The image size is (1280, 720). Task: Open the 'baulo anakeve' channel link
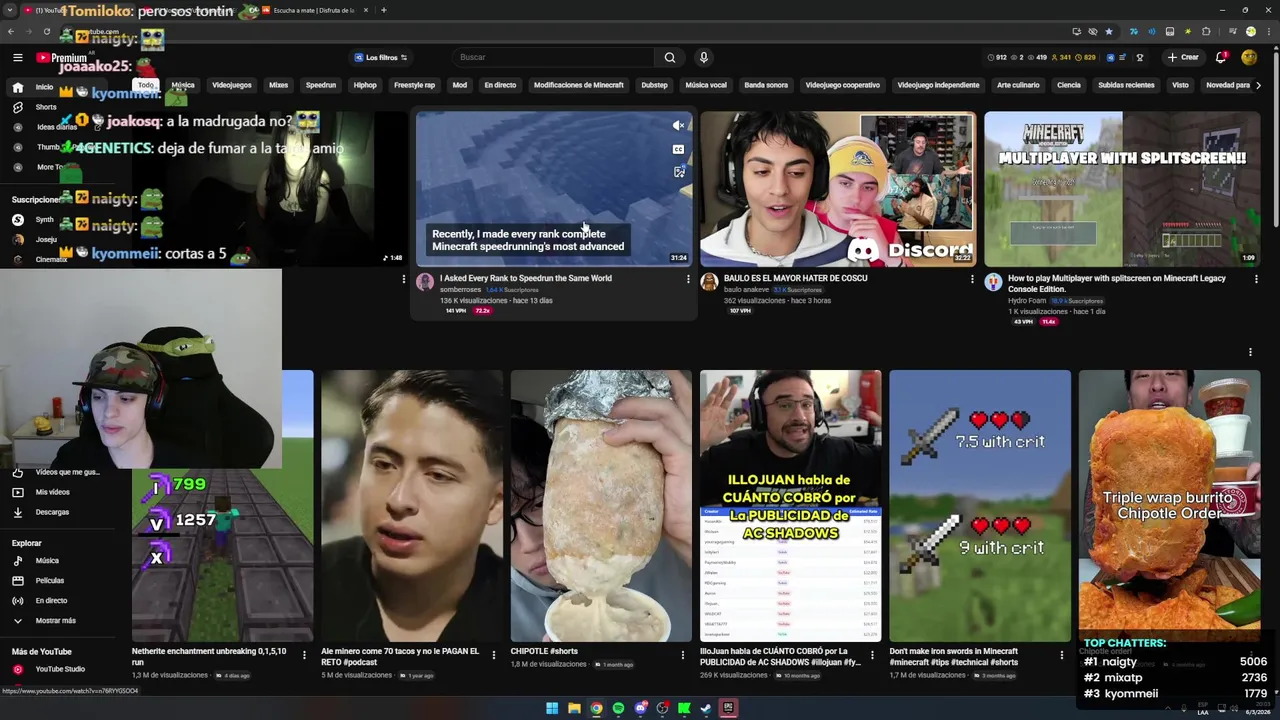tap(746, 290)
